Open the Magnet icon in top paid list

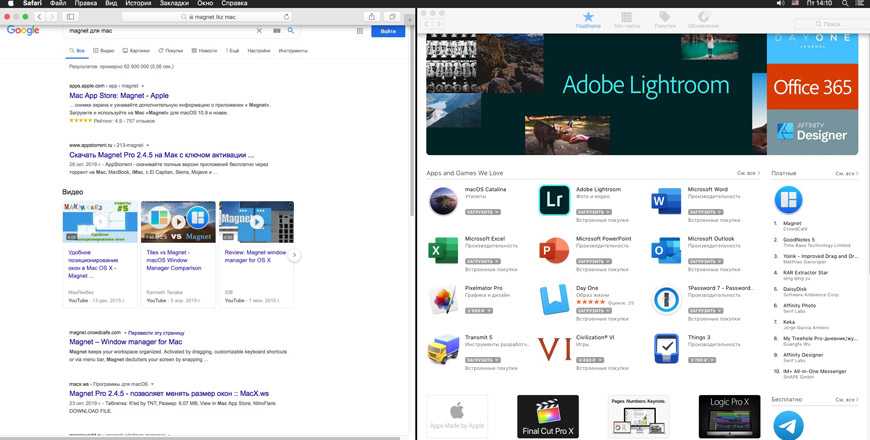pos(789,199)
